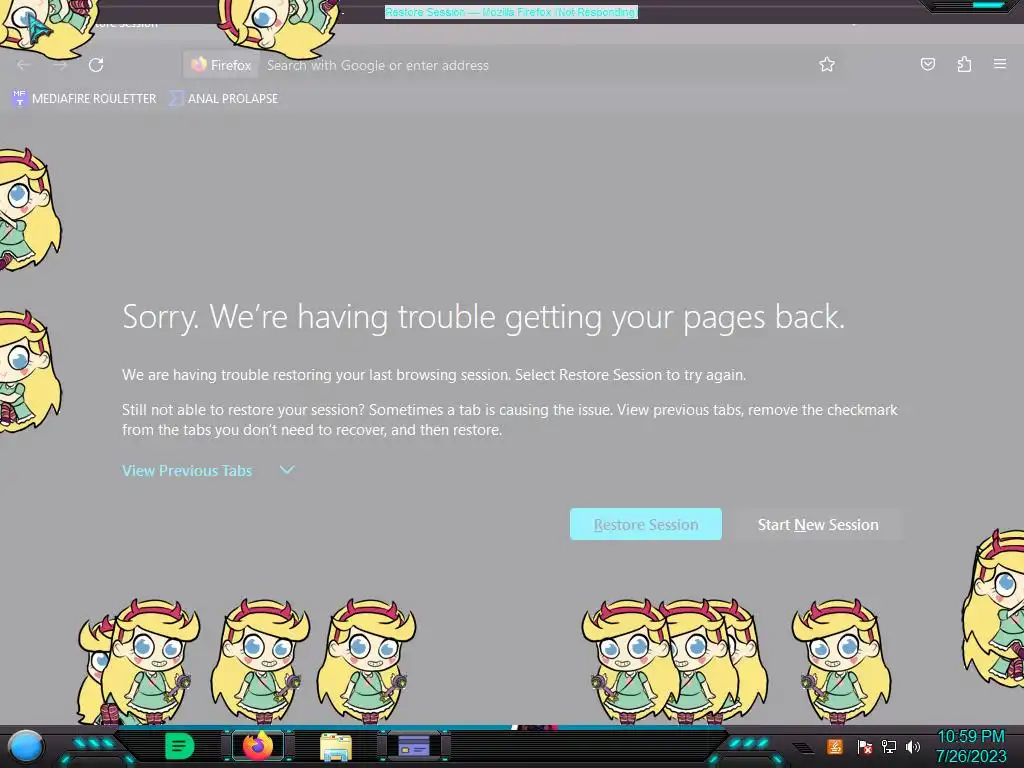Image resolution: width=1024 pixels, height=768 pixels.
Task: Open the Firefox hamburger menu
Action: (999, 64)
